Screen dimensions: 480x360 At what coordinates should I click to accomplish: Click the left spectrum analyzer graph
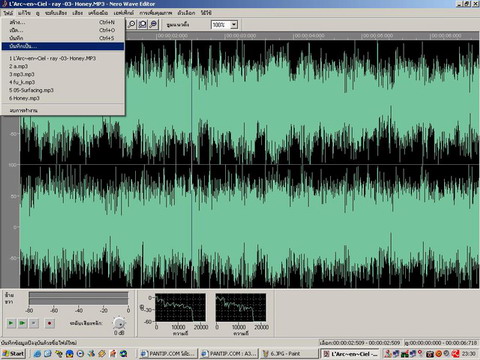[180, 307]
